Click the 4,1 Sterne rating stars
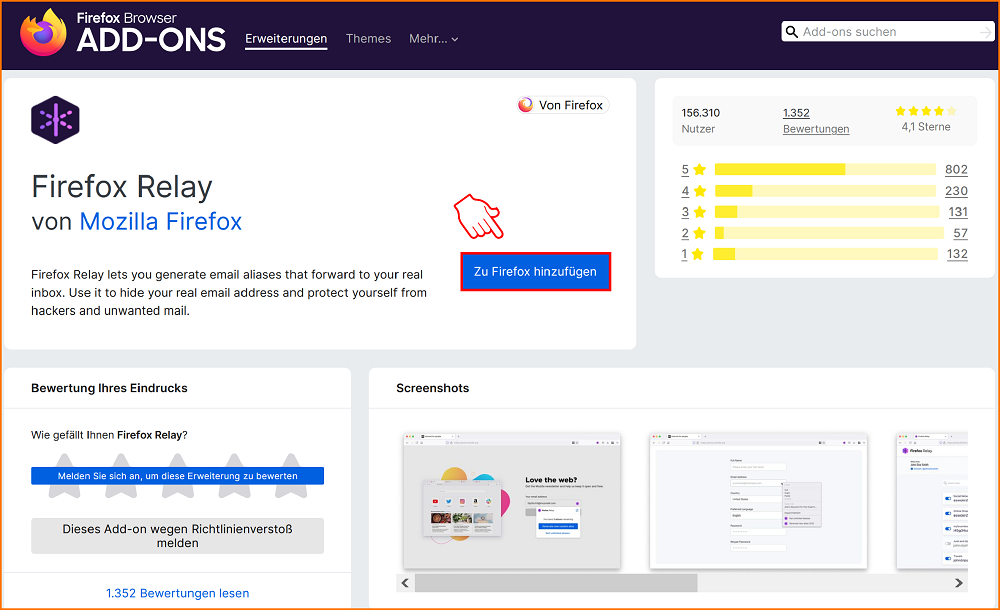 tap(926, 111)
